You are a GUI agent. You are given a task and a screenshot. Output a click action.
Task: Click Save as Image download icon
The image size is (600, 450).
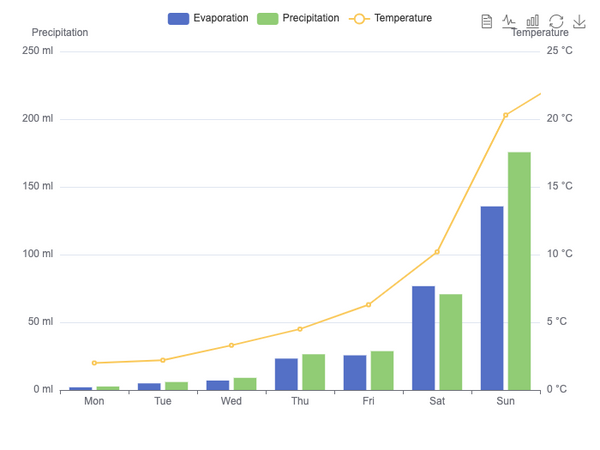(579, 21)
